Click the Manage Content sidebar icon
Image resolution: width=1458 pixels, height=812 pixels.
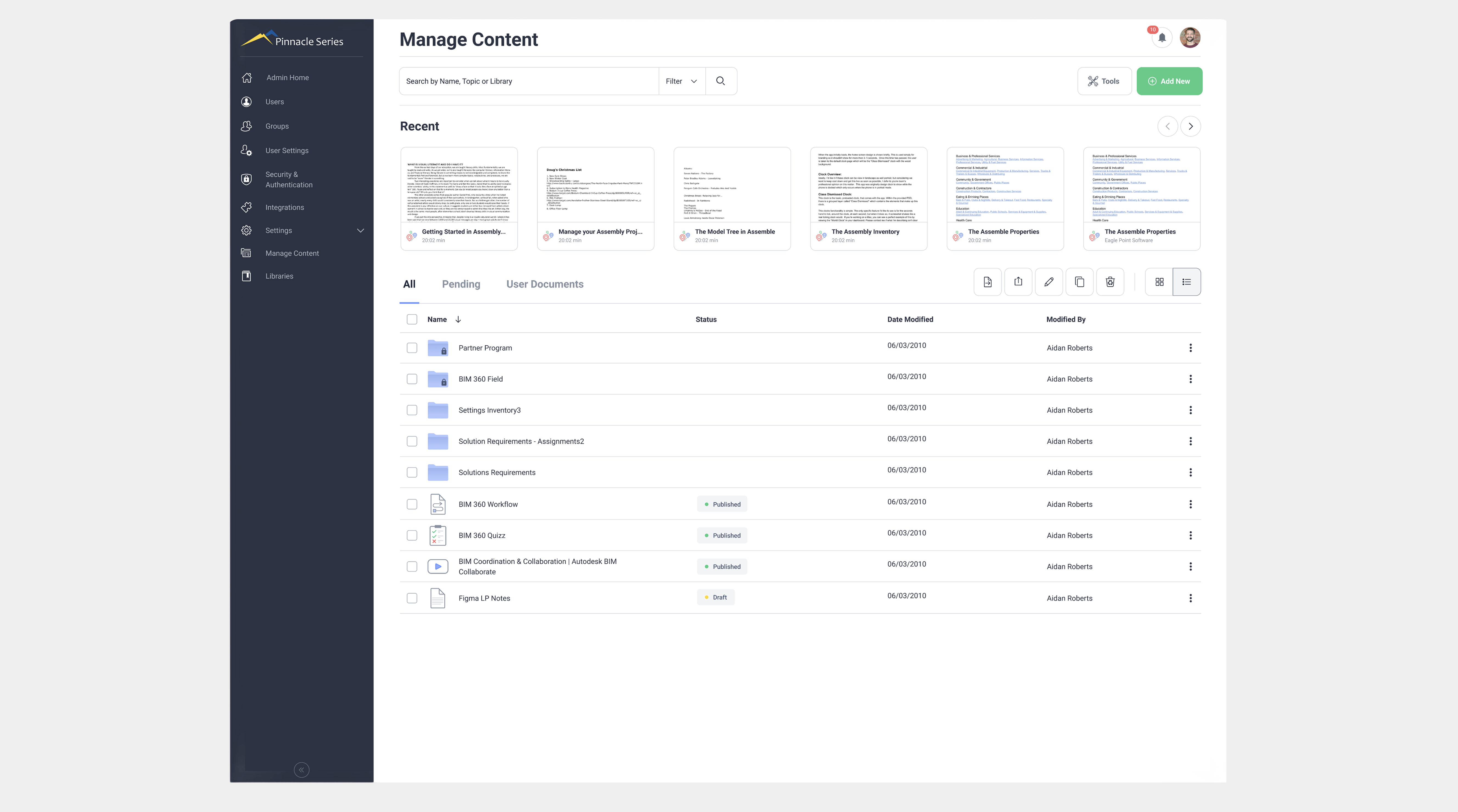(x=246, y=253)
